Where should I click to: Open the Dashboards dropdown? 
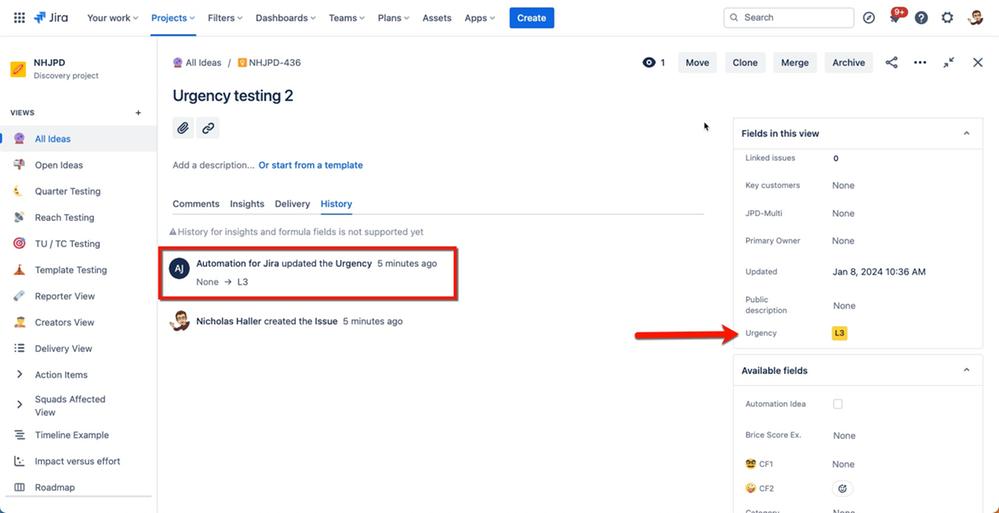point(283,18)
